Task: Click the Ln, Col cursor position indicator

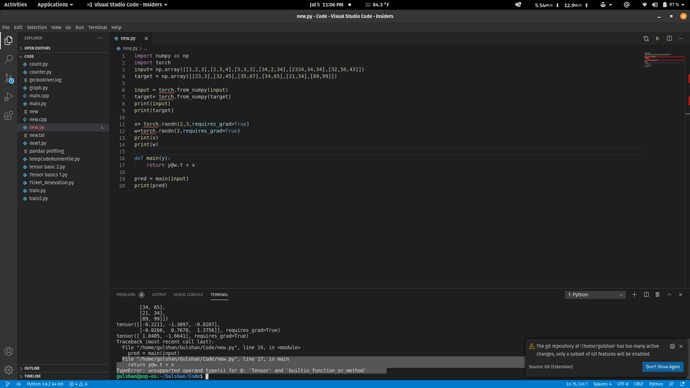Action: [576, 384]
